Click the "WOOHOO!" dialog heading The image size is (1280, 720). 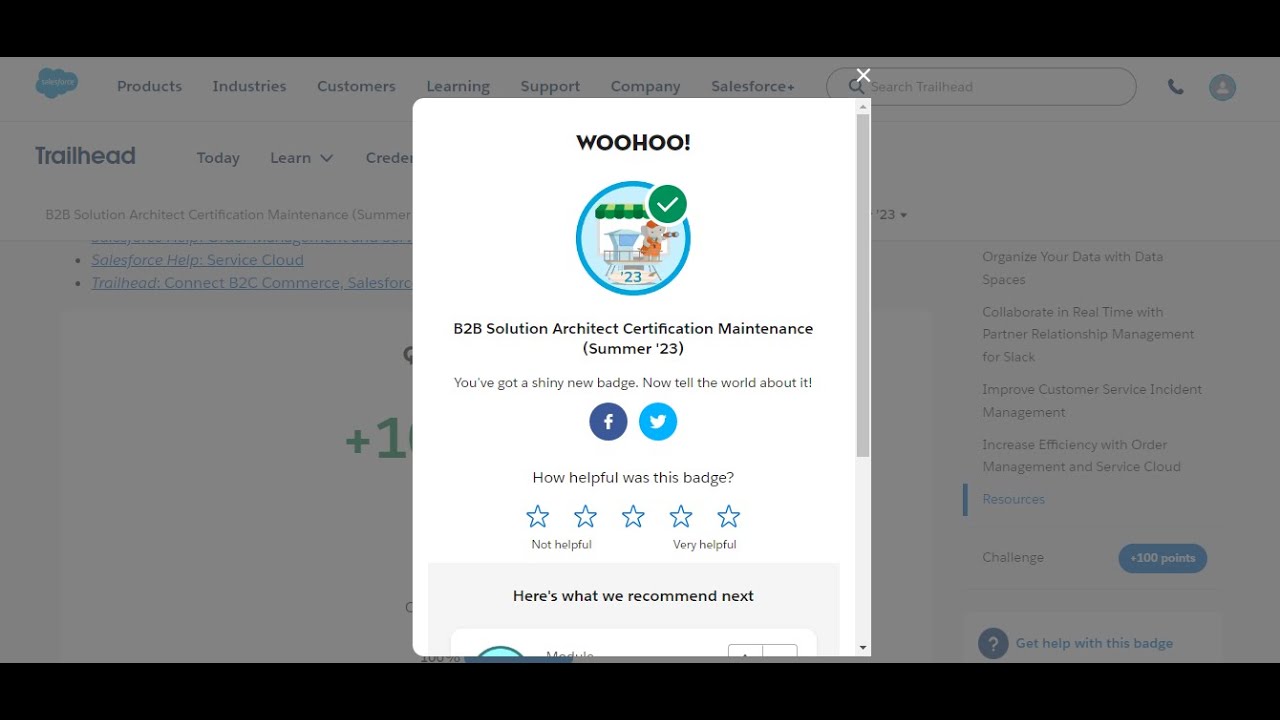point(633,142)
